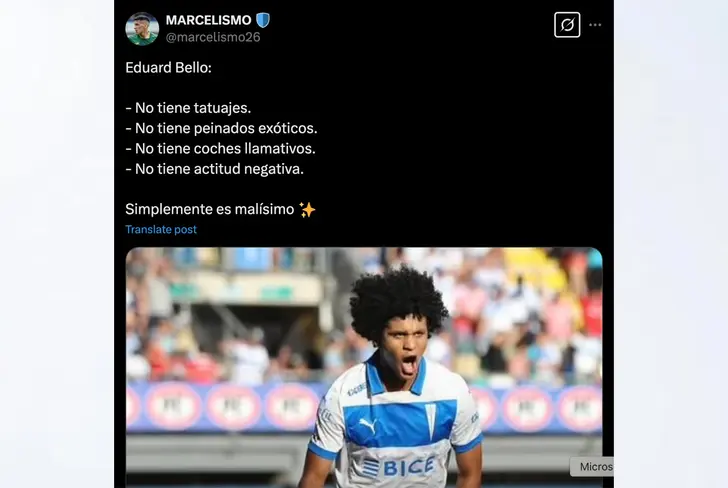Open the @marcelismo26 handle link
728x488 pixels.
(x=213, y=38)
